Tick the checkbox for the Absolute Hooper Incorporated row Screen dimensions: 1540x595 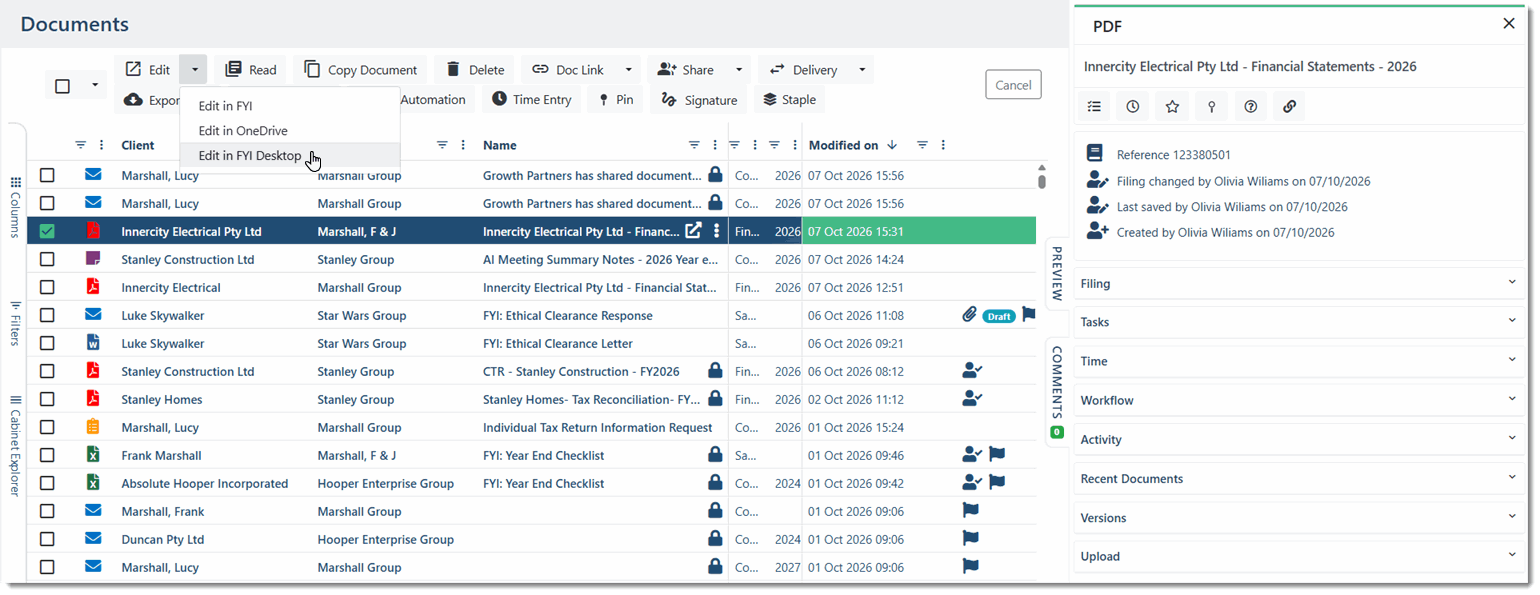(x=47, y=483)
